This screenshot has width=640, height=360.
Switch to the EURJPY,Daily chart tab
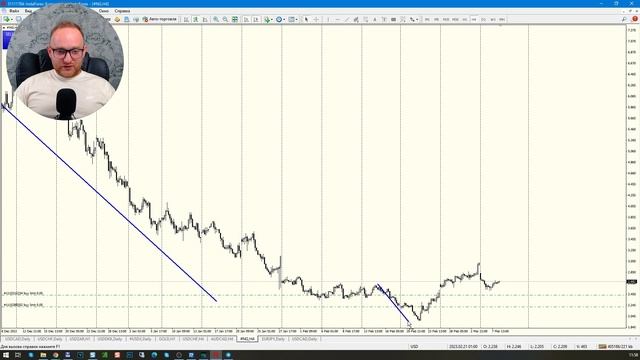[273, 339]
